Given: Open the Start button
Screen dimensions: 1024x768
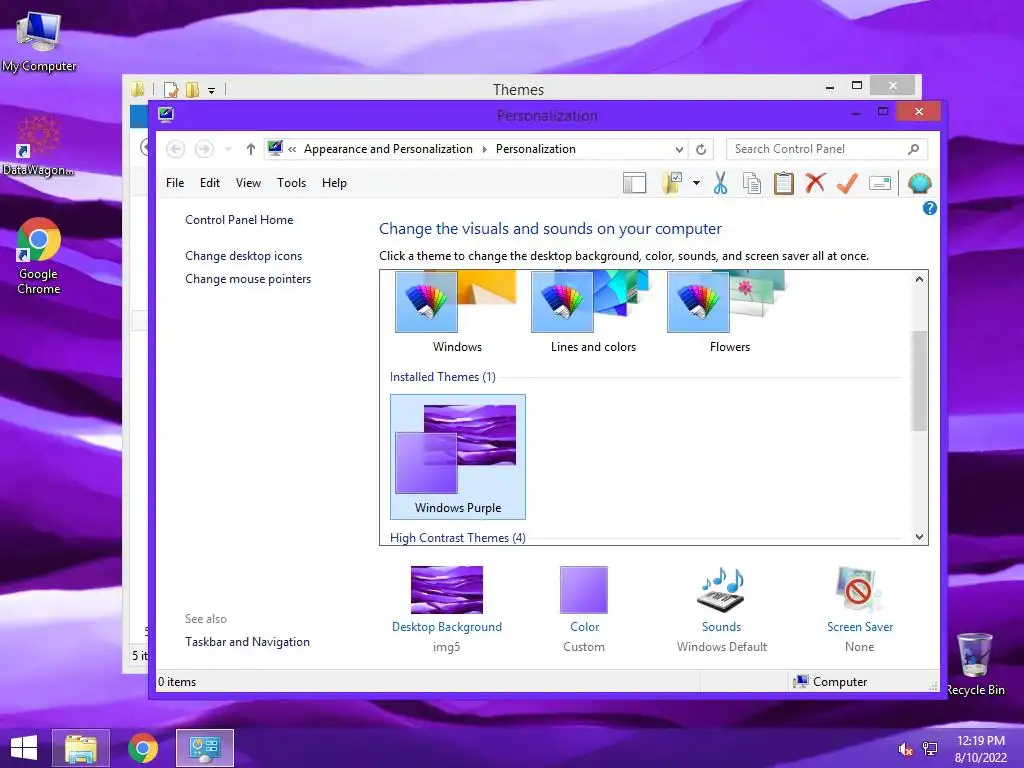Looking at the screenshot, I should [24, 748].
